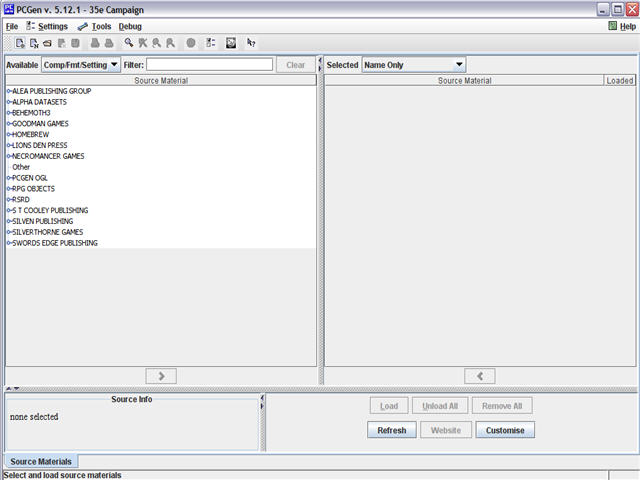Click the PCGen application icon in title bar
The height and width of the screenshot is (480, 640).
9,9
